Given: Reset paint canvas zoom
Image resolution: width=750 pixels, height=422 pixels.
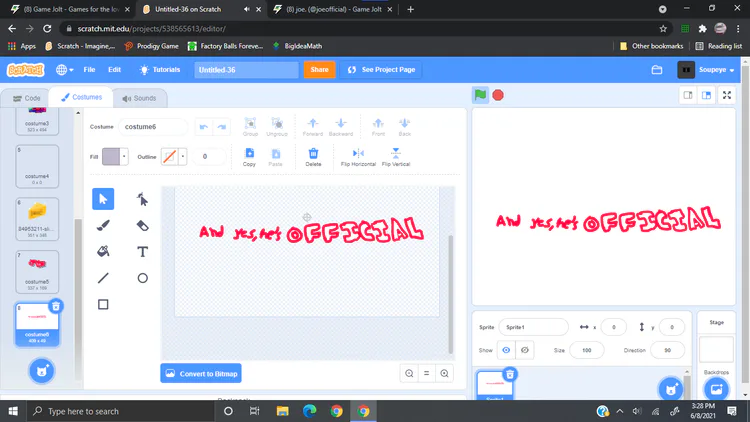Looking at the screenshot, I should tap(427, 374).
